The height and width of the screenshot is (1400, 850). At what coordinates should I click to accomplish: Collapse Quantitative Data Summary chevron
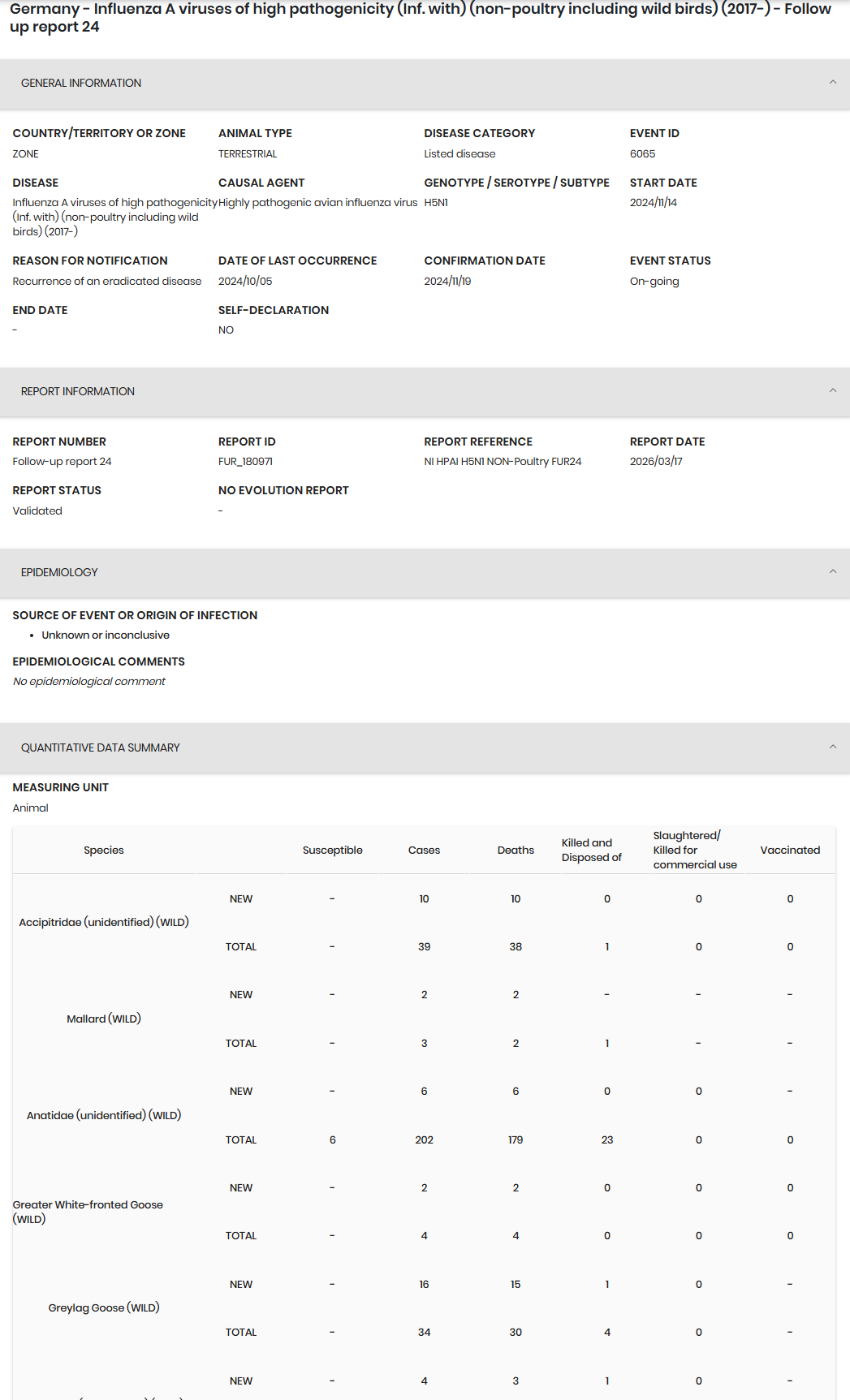pyautogui.click(x=832, y=747)
